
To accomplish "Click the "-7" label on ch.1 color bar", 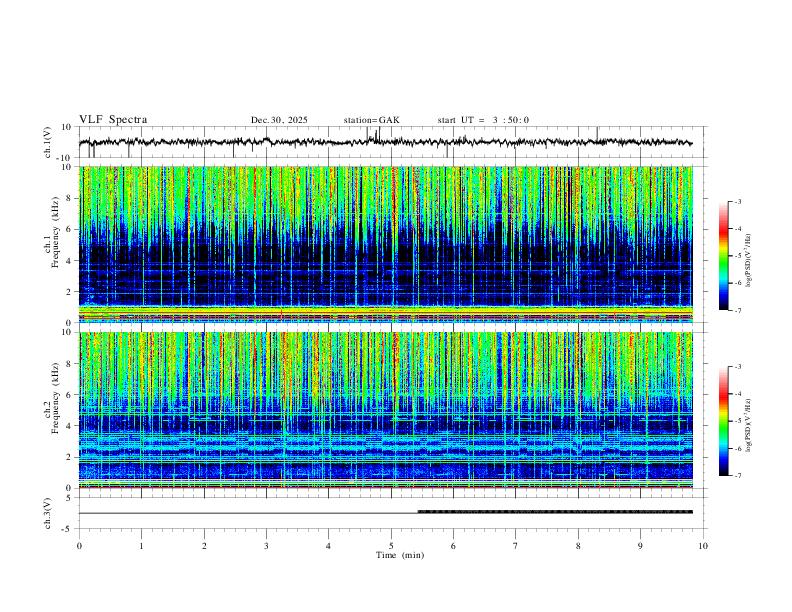I will pyautogui.click(x=738, y=310).
